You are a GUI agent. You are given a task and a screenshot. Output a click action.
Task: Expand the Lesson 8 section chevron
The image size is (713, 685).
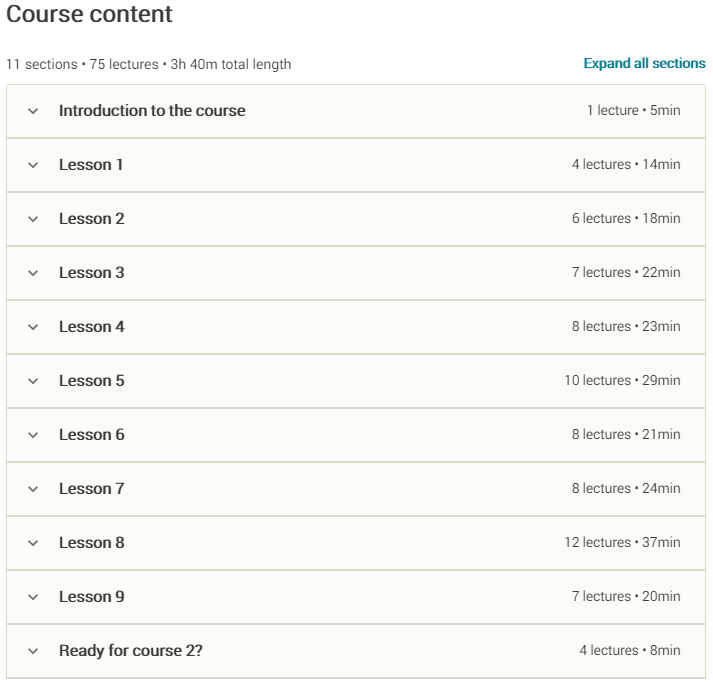[x=33, y=543]
